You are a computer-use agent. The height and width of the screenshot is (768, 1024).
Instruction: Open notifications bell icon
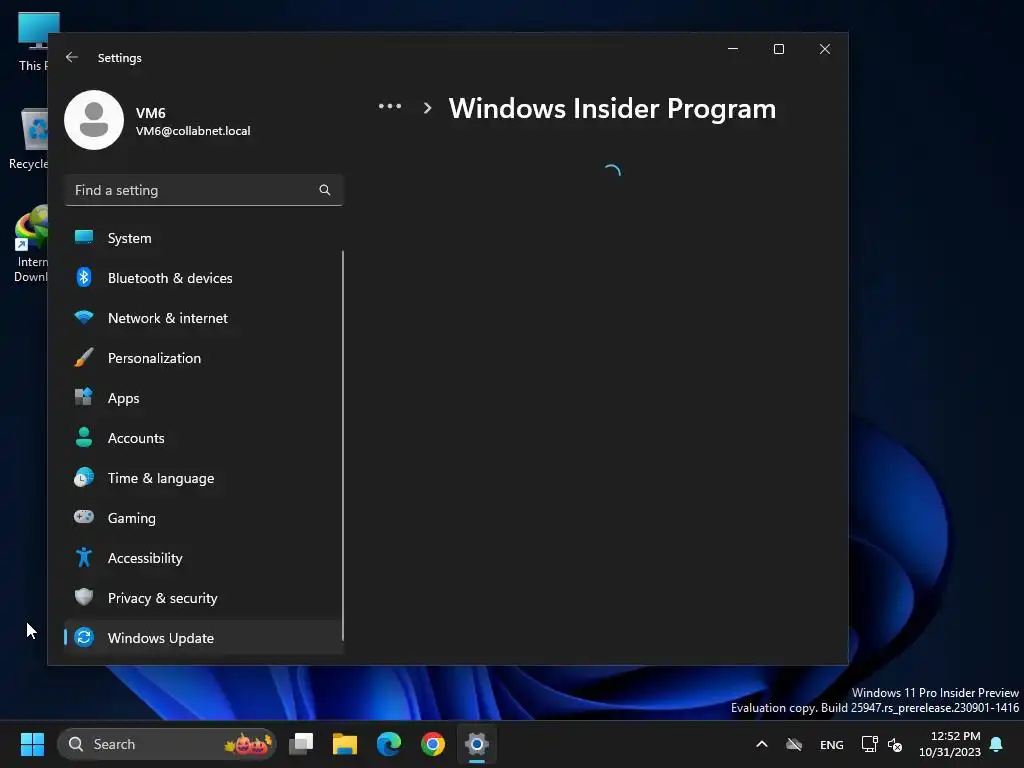click(997, 744)
